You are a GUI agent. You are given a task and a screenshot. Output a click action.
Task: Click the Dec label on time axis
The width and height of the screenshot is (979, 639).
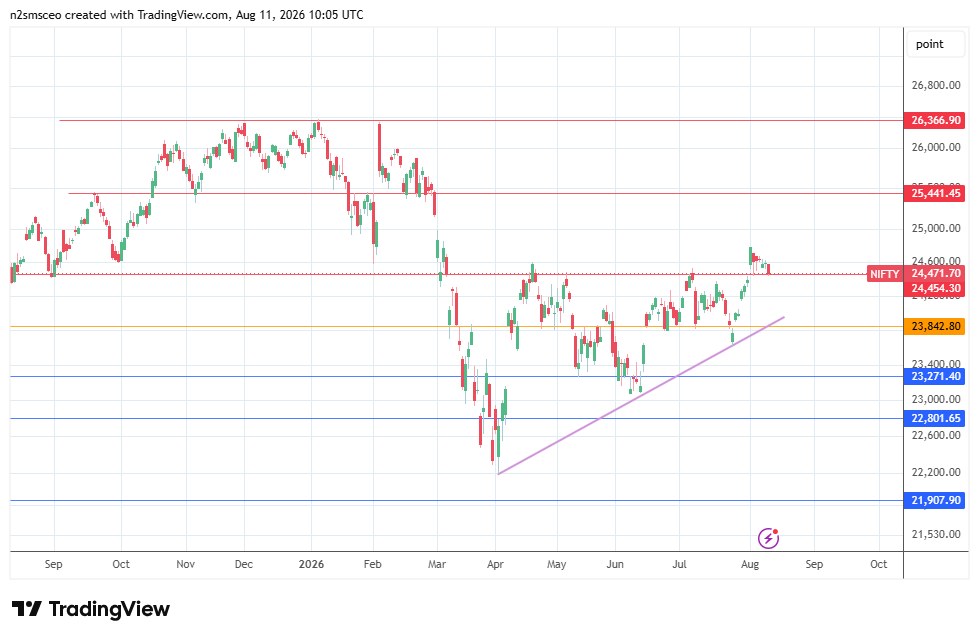[x=244, y=564]
